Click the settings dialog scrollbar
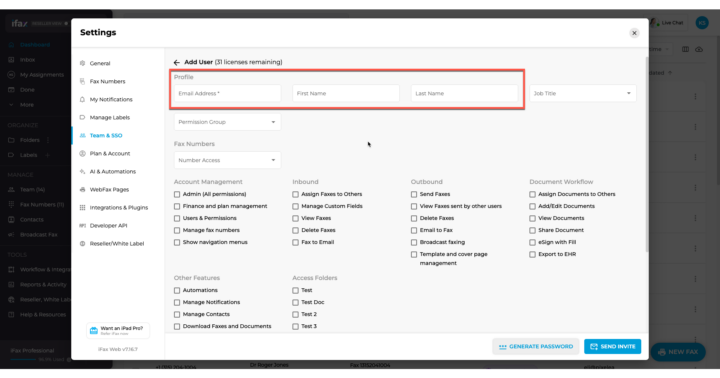 (647, 154)
